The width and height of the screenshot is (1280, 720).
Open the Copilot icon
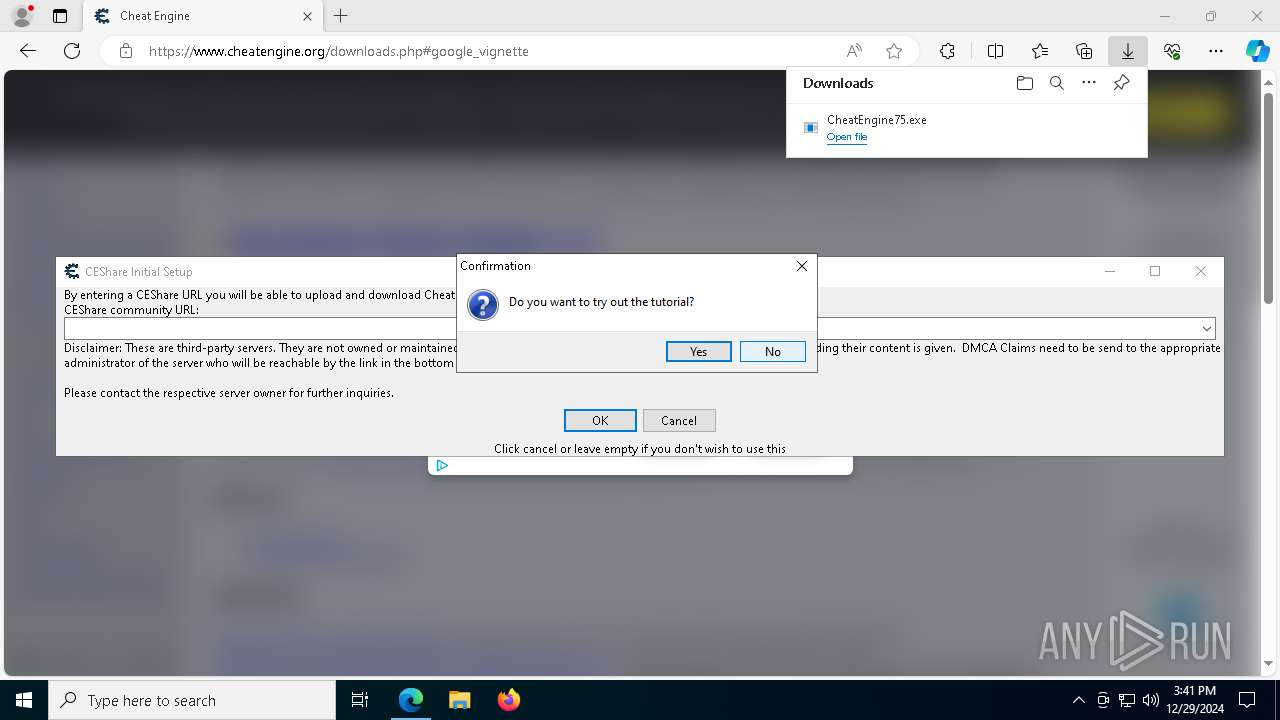pos(1257,51)
